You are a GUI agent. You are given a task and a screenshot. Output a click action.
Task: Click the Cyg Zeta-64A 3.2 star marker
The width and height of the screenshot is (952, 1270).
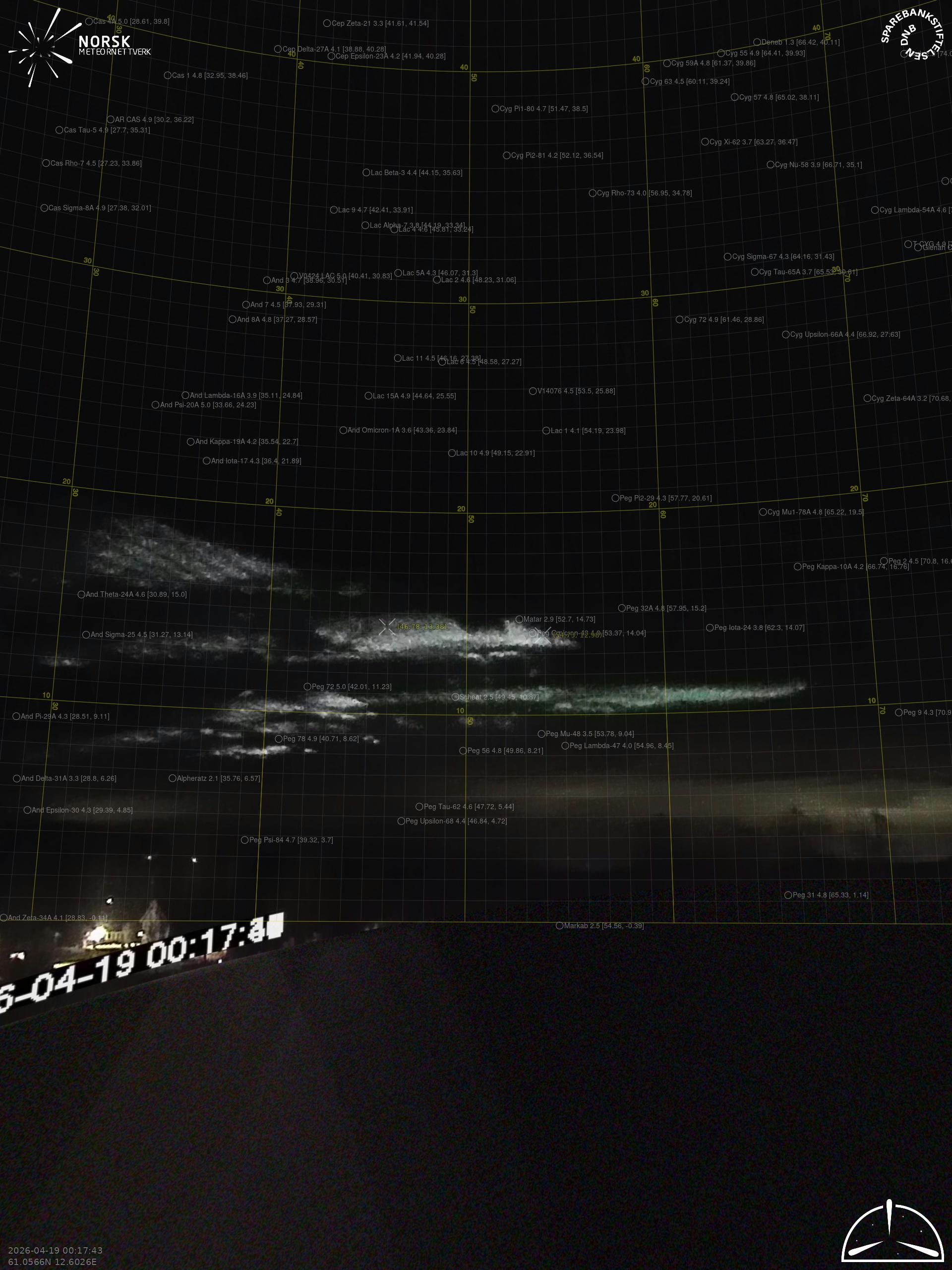(x=868, y=398)
